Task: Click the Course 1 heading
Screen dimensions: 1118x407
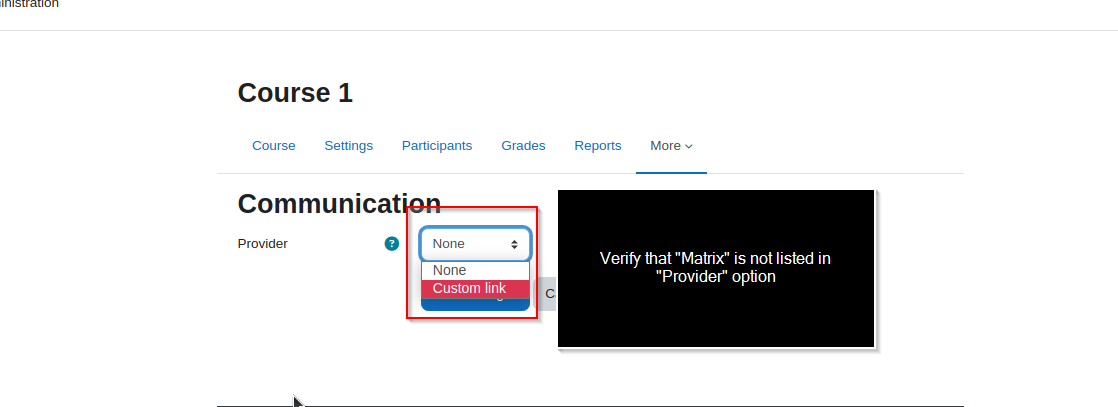Action: (295, 93)
